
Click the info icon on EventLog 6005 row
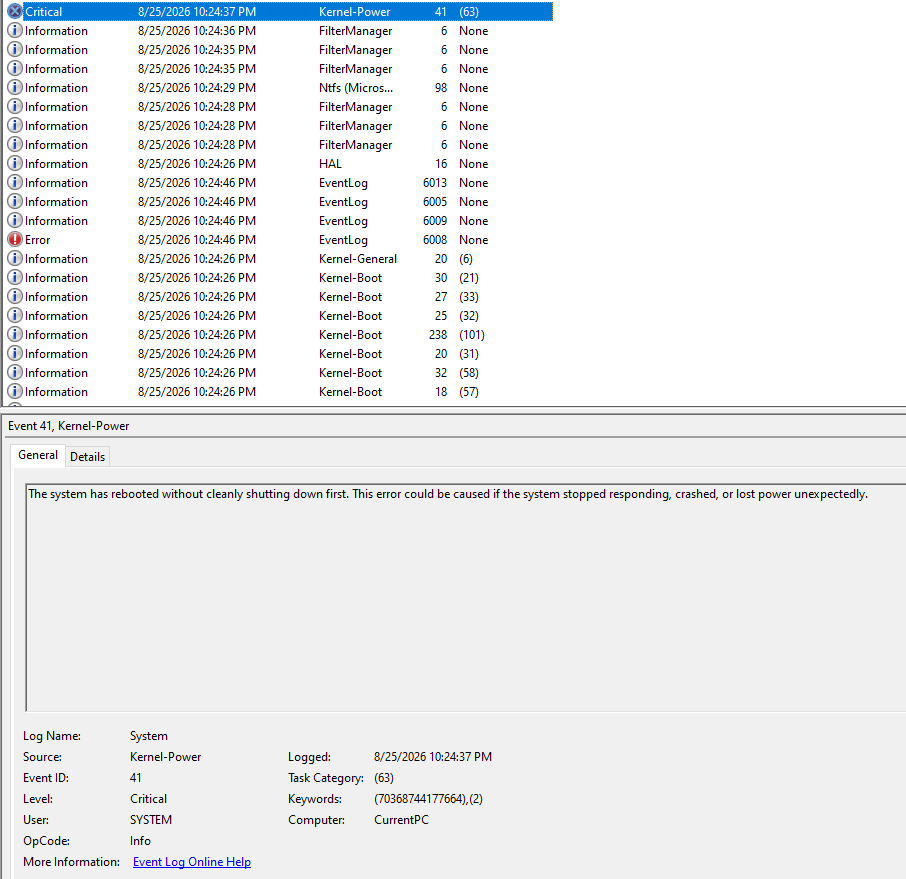pos(14,202)
